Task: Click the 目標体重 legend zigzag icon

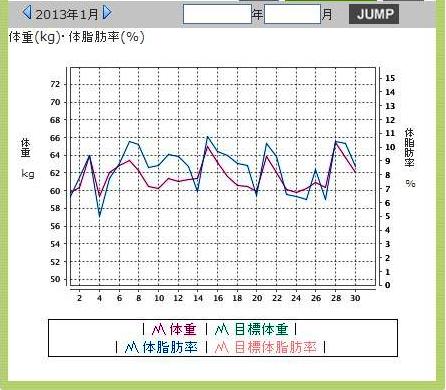Action: [222, 330]
